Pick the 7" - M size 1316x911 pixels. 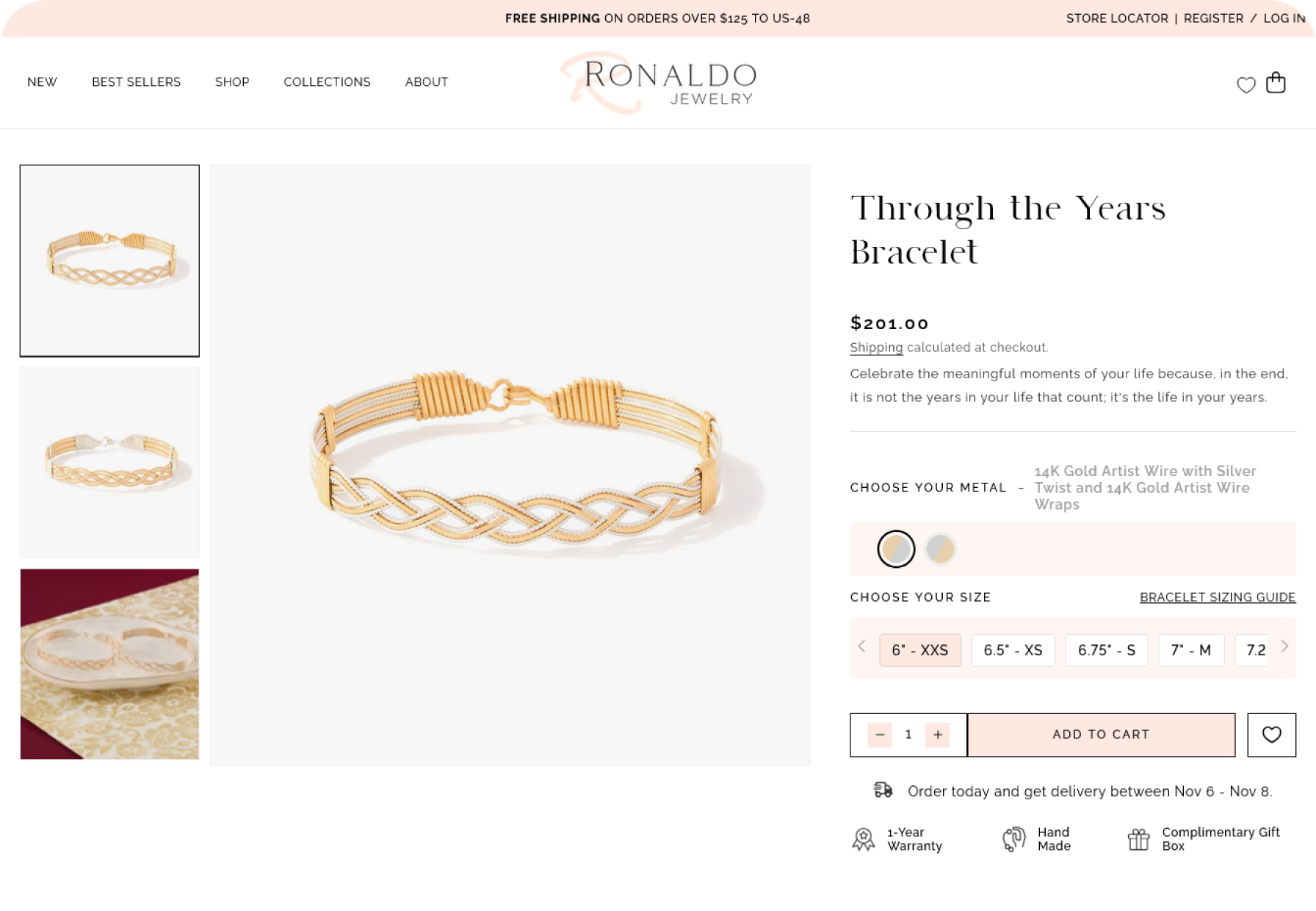click(x=1190, y=650)
